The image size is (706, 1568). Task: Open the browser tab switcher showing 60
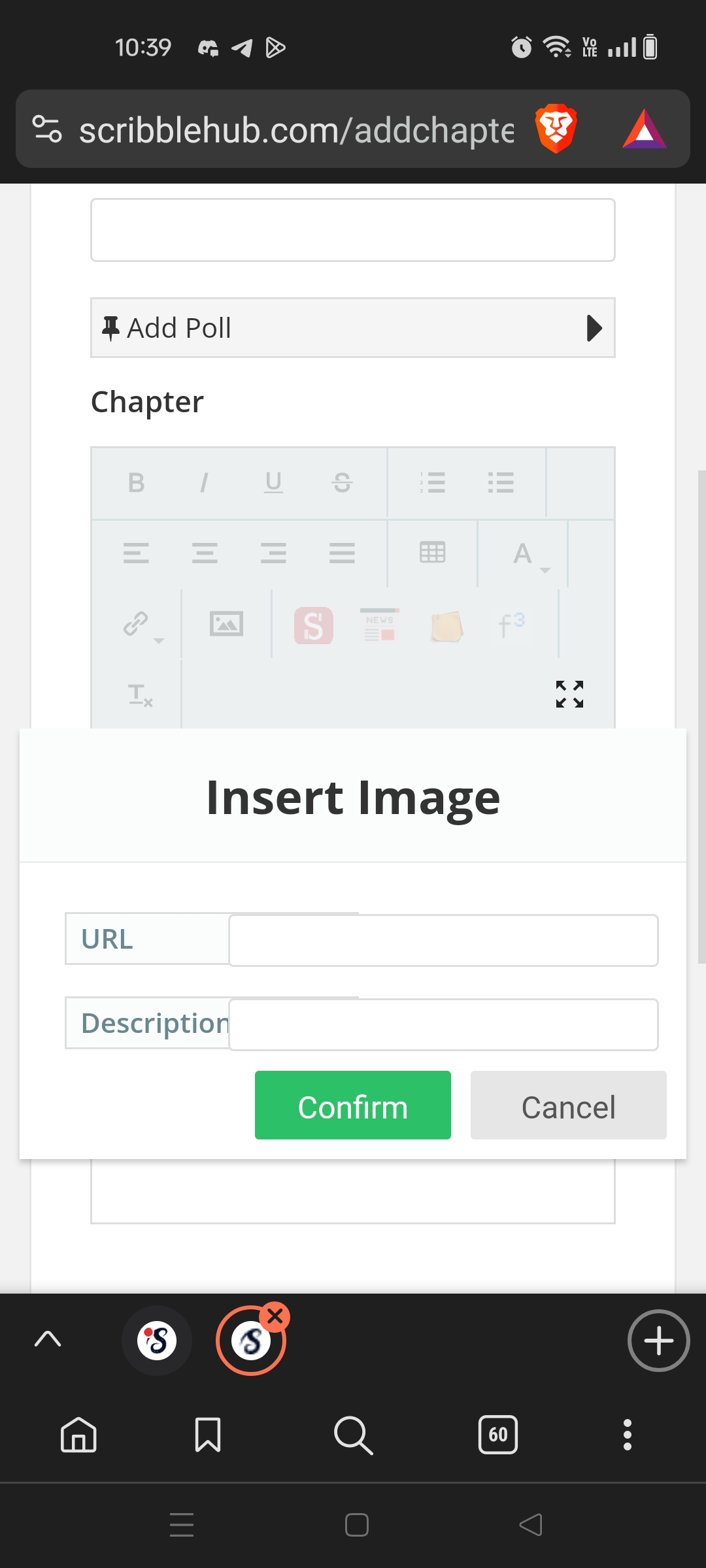click(x=497, y=1435)
